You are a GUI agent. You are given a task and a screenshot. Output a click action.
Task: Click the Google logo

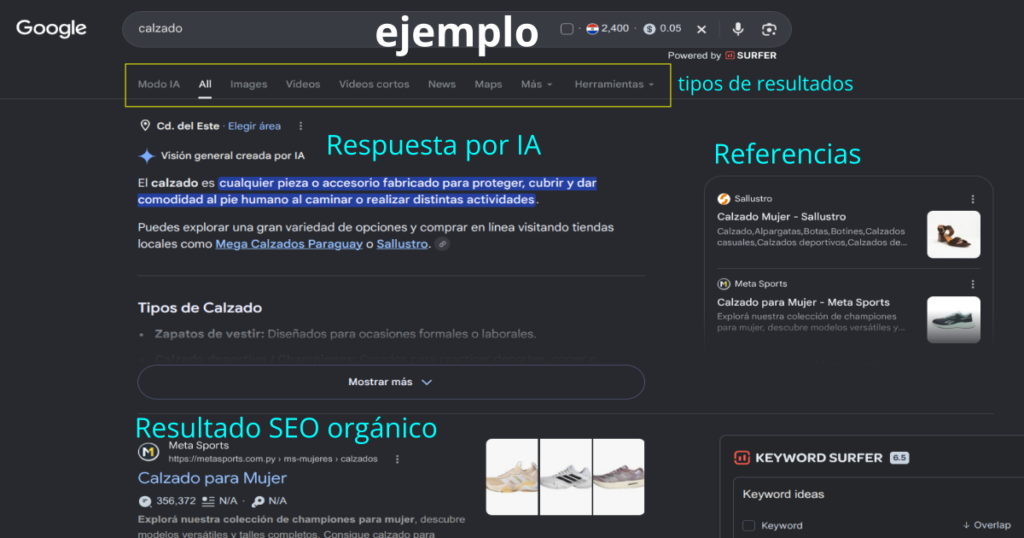(51, 28)
